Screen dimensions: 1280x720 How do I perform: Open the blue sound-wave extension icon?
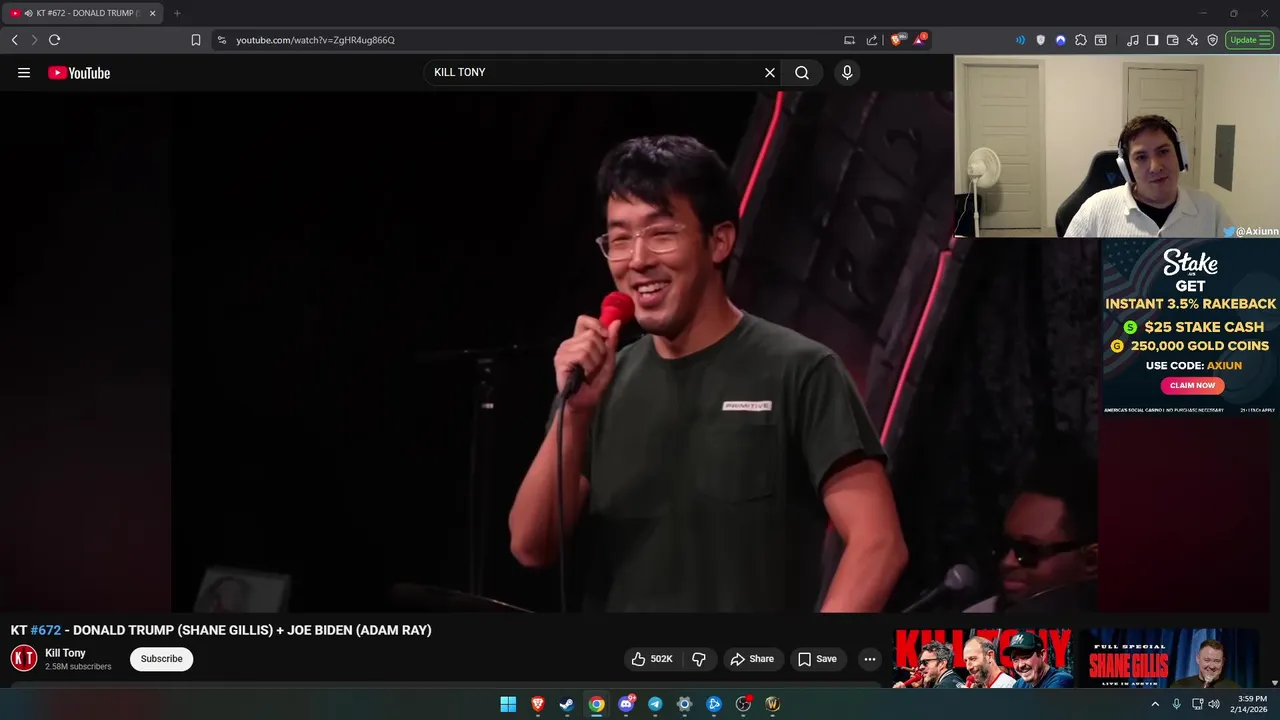(x=1020, y=40)
